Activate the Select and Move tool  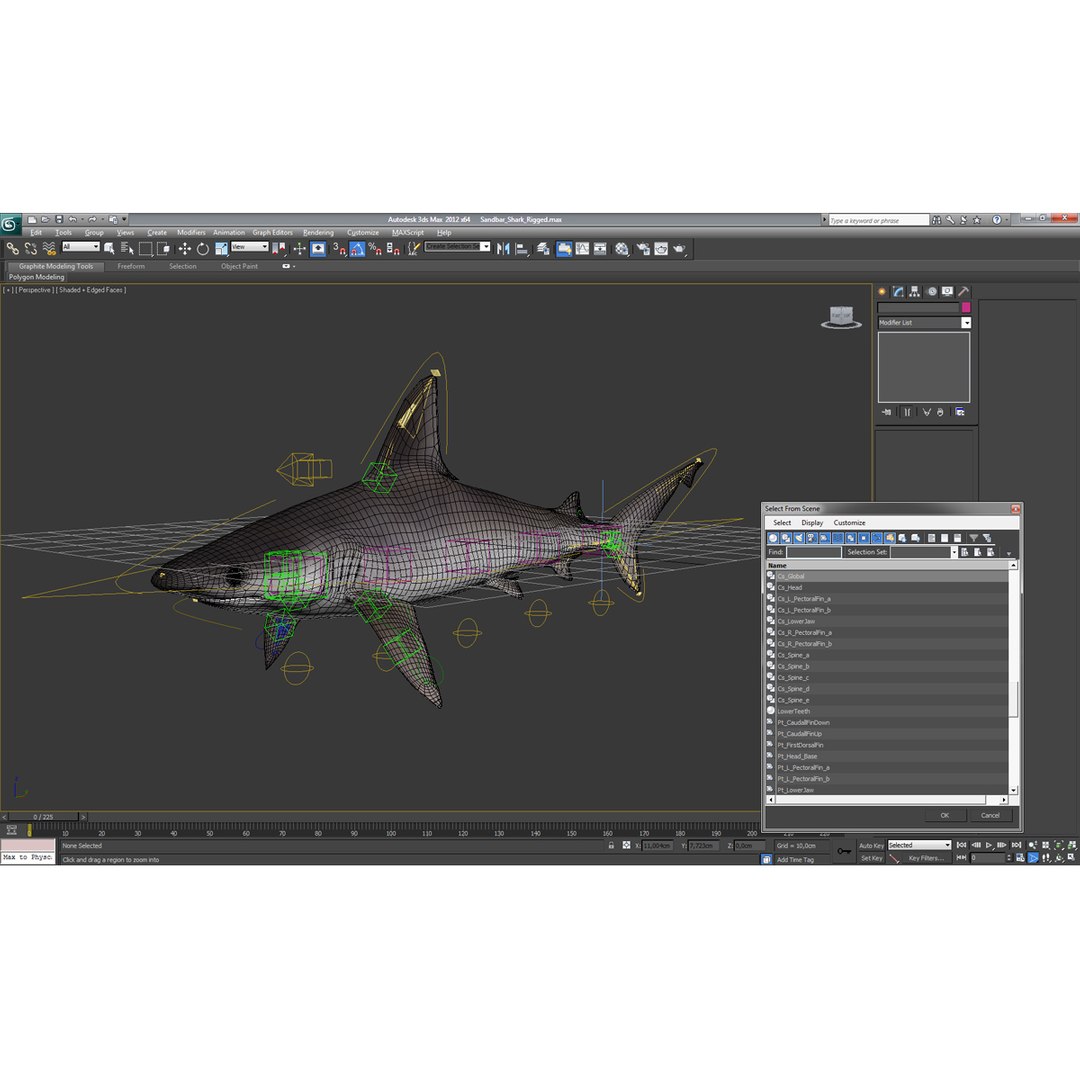pos(185,249)
